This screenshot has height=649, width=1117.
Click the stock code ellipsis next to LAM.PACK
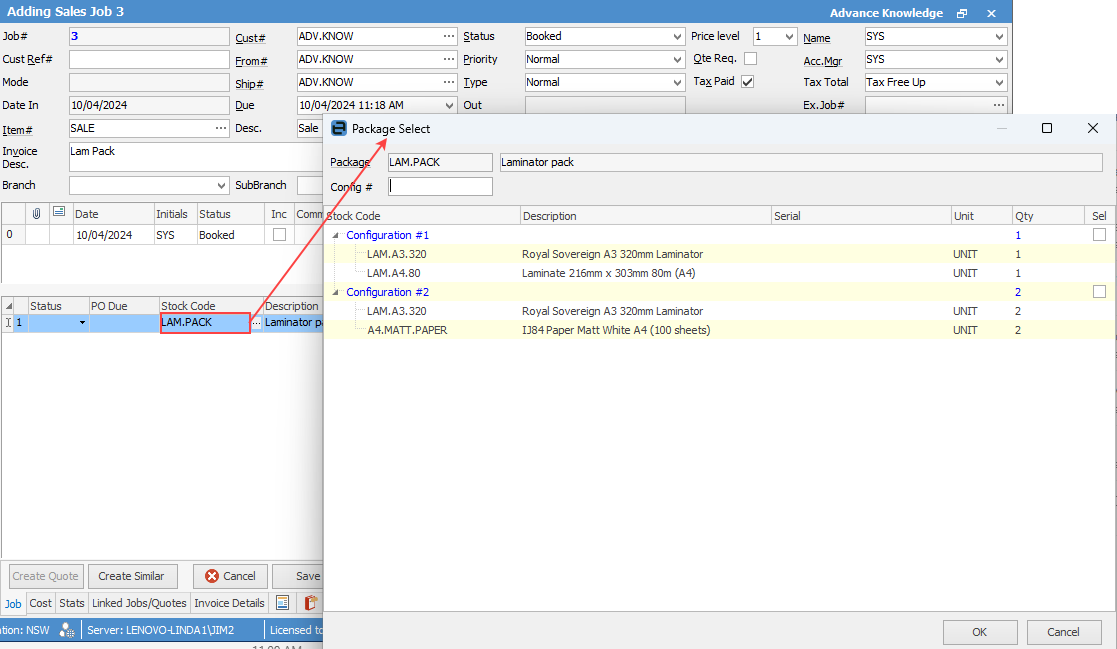(256, 323)
